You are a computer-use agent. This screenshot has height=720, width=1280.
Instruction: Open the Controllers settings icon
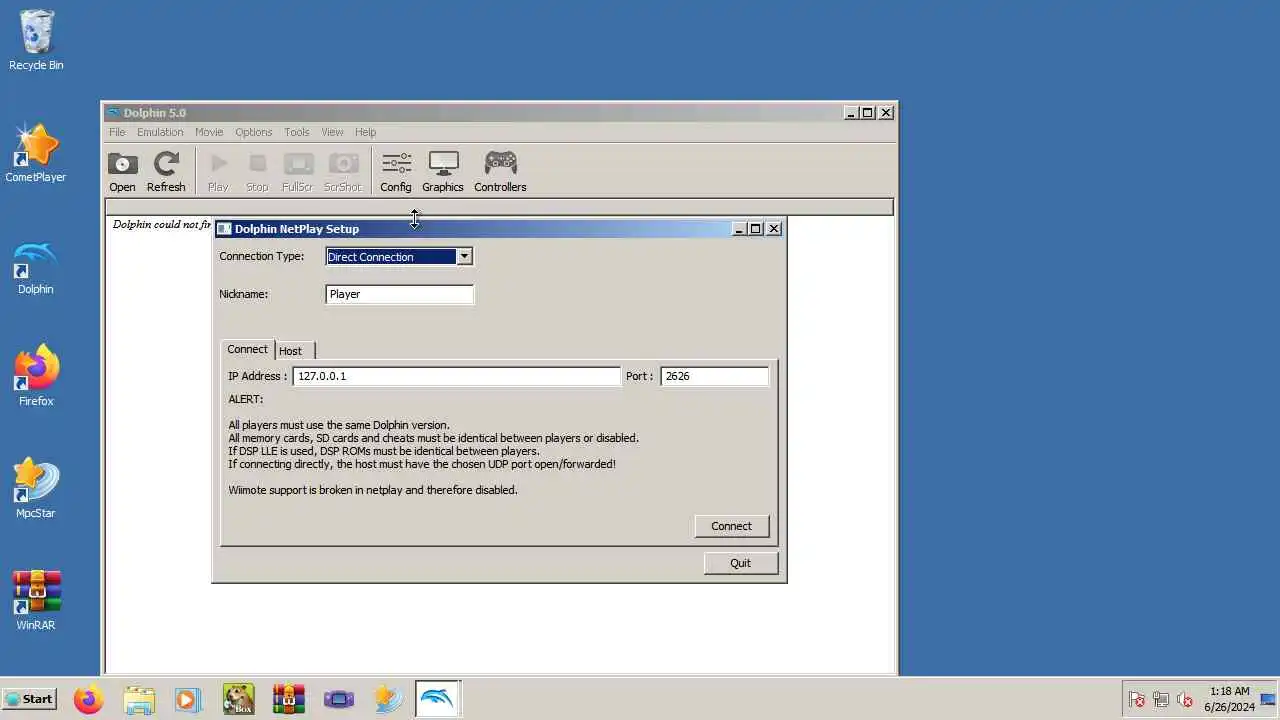point(500,171)
